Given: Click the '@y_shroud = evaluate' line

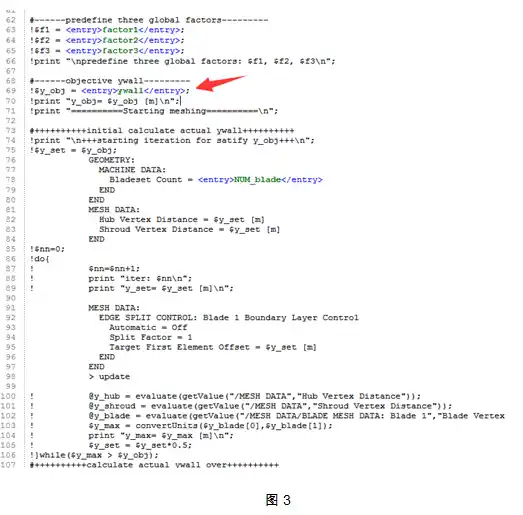Looking at the screenshot, I should coord(270,406).
